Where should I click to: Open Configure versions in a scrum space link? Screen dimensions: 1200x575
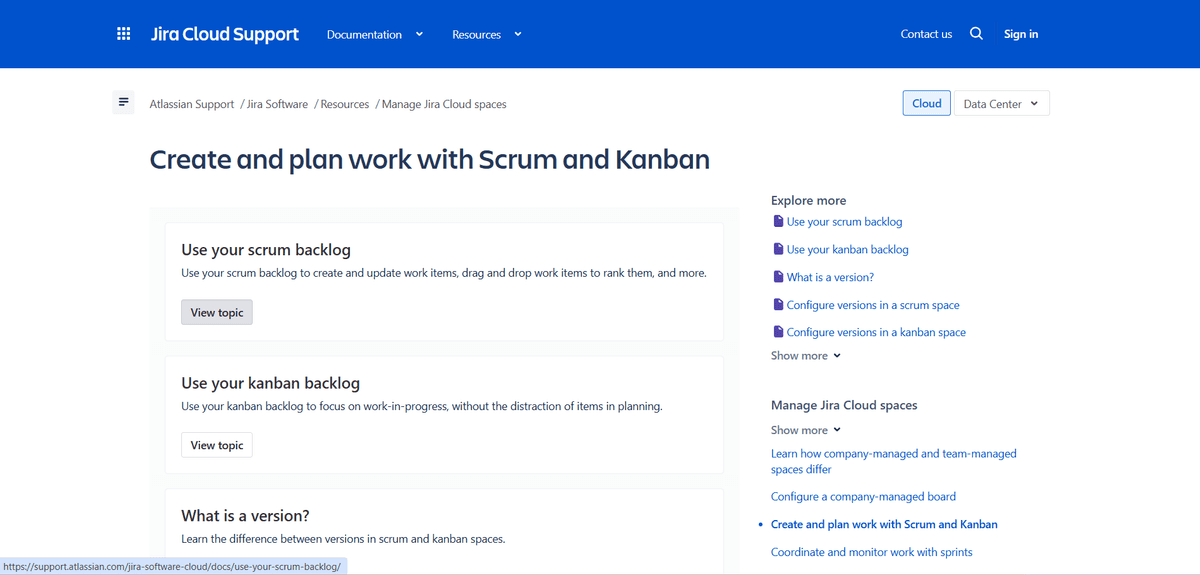873,305
